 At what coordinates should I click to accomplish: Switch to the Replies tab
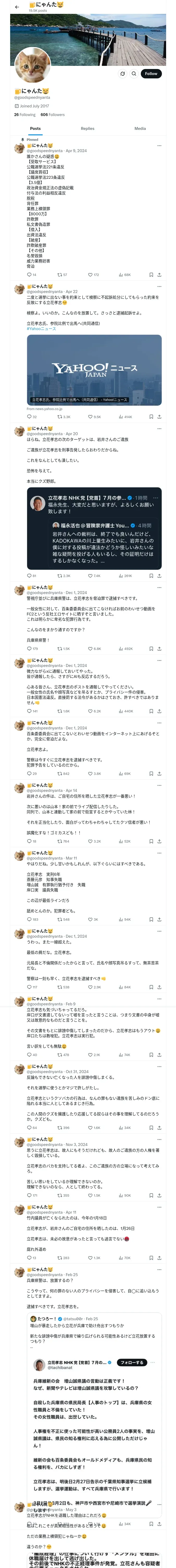(x=87, y=128)
